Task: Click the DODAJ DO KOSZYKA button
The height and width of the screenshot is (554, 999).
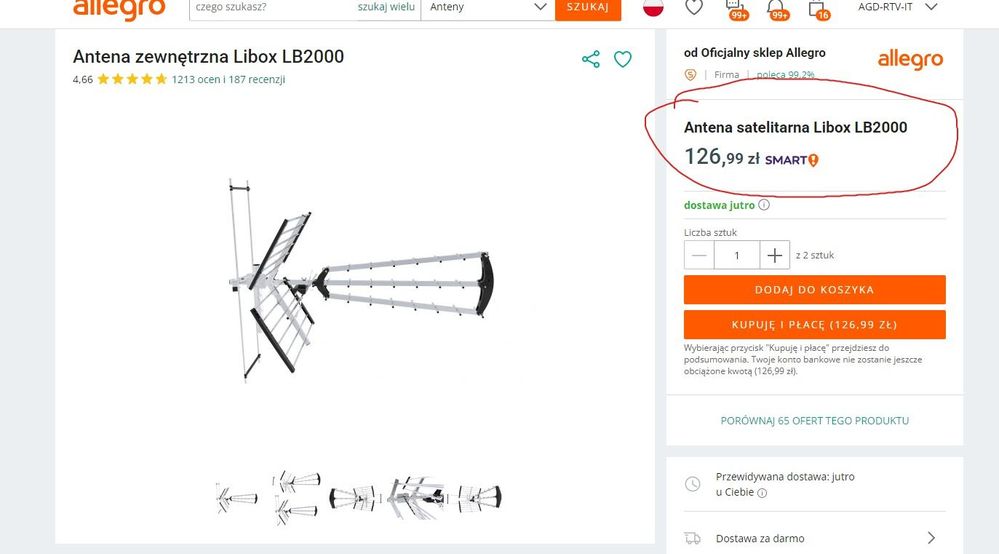Action: tap(814, 290)
